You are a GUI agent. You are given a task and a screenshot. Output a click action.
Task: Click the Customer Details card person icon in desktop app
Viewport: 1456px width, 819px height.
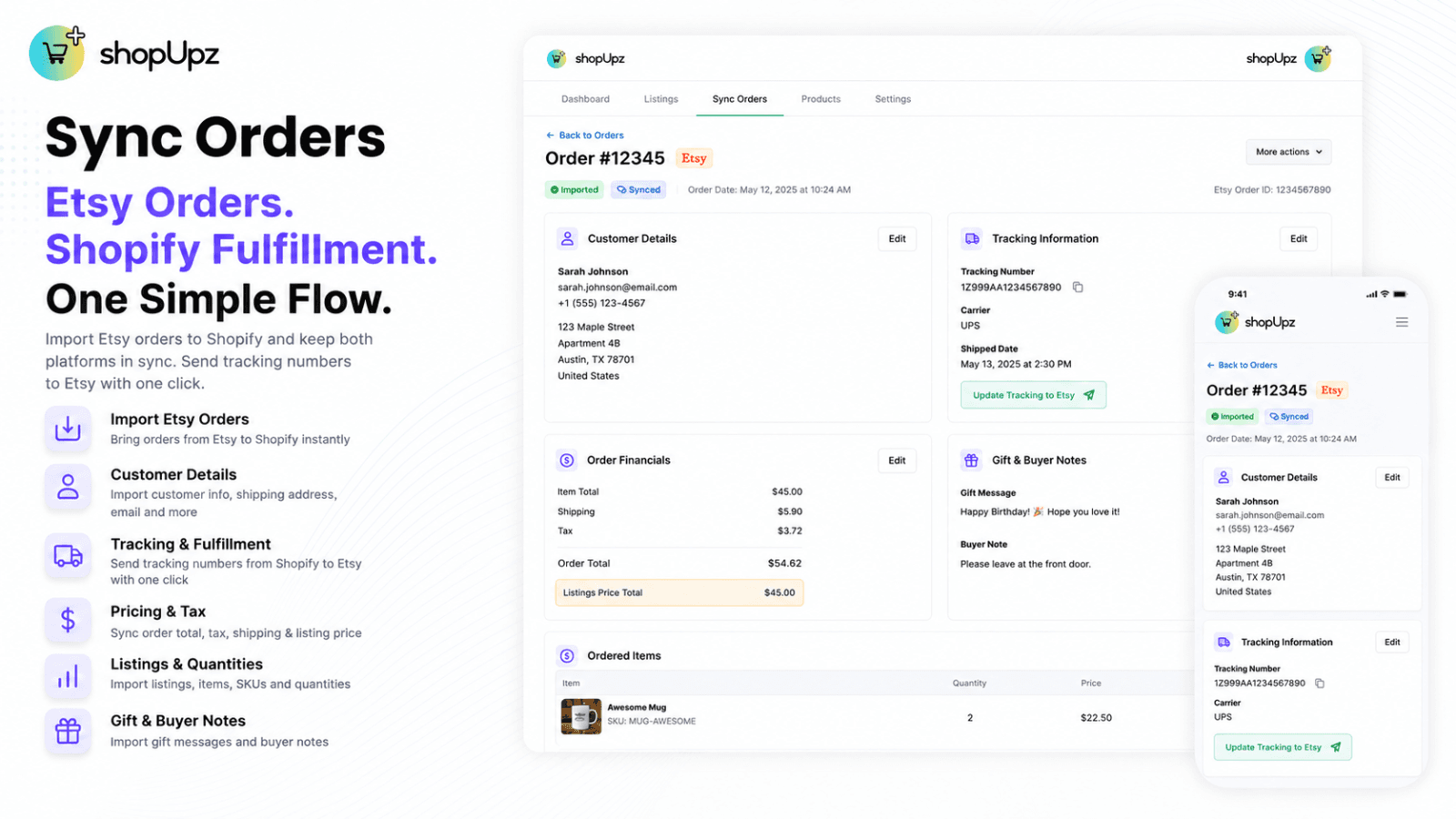(568, 238)
